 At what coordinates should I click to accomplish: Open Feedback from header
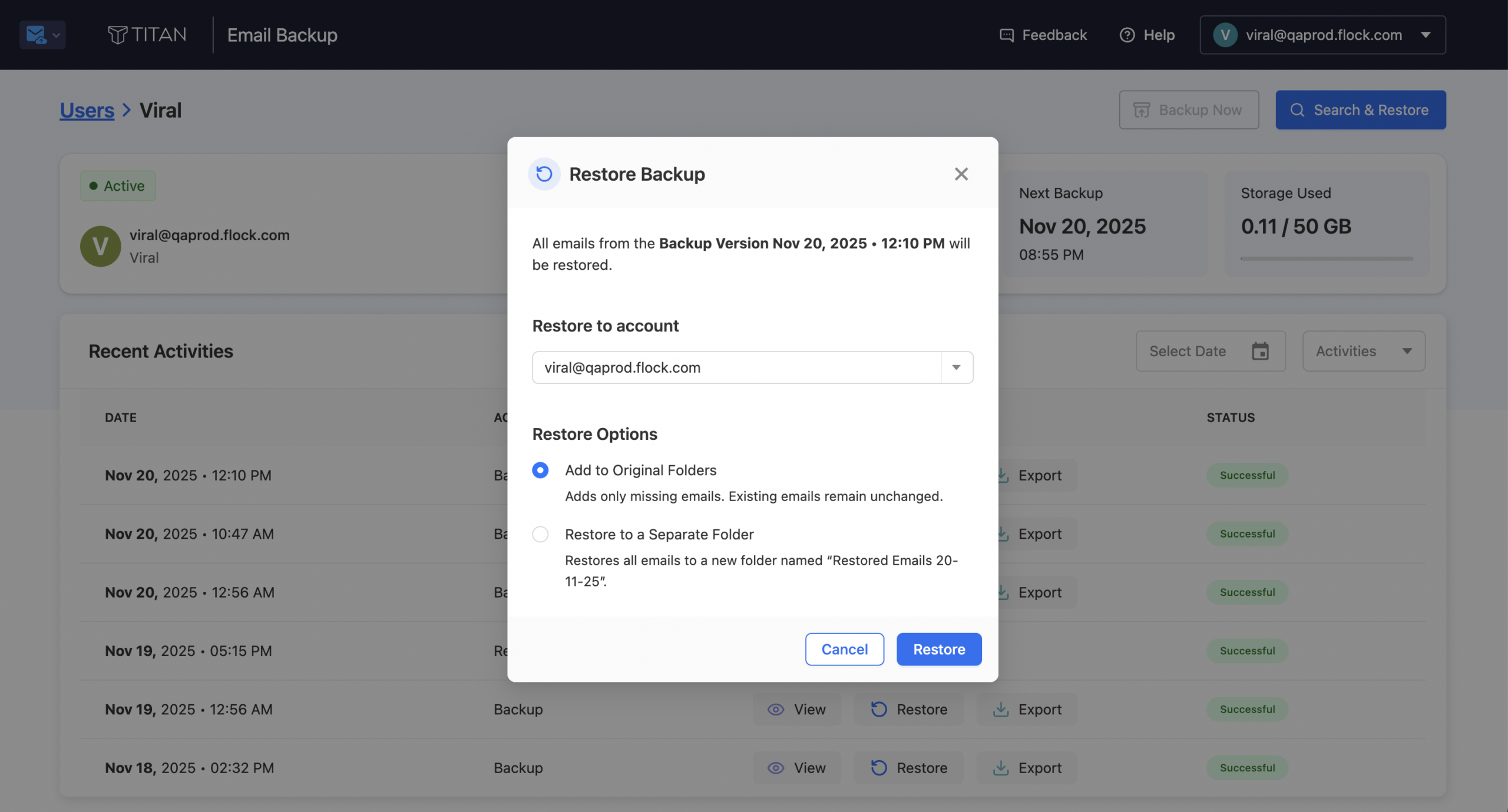[1043, 35]
